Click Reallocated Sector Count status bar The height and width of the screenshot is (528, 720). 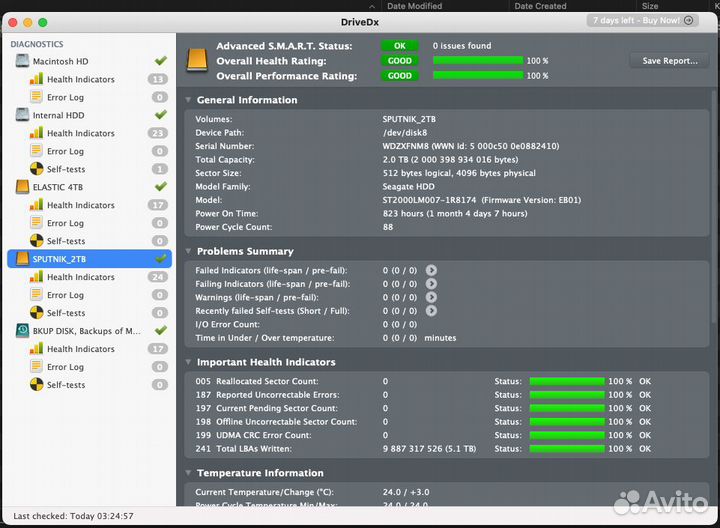click(567, 381)
